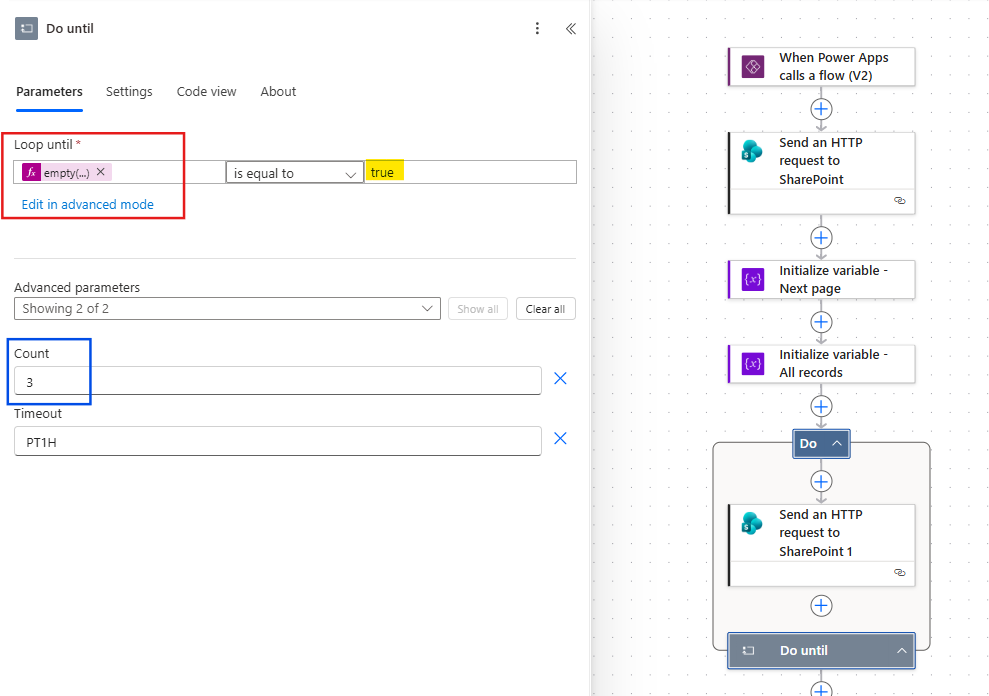This screenshot has height=696, width=989.
Task: Remove the Timeout parameter
Action: tap(560, 439)
